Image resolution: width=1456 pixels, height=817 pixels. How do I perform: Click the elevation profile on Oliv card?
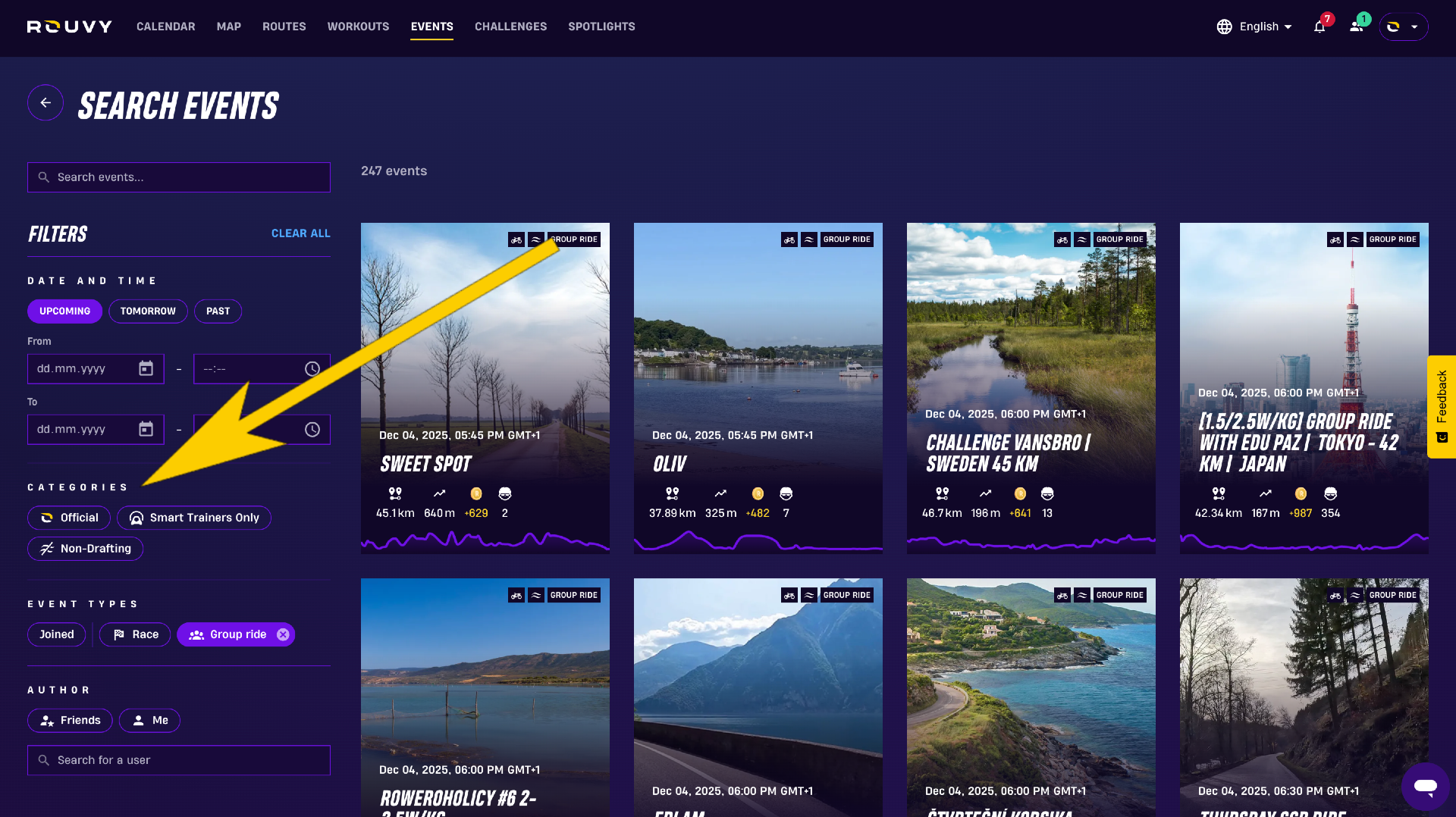point(758,540)
